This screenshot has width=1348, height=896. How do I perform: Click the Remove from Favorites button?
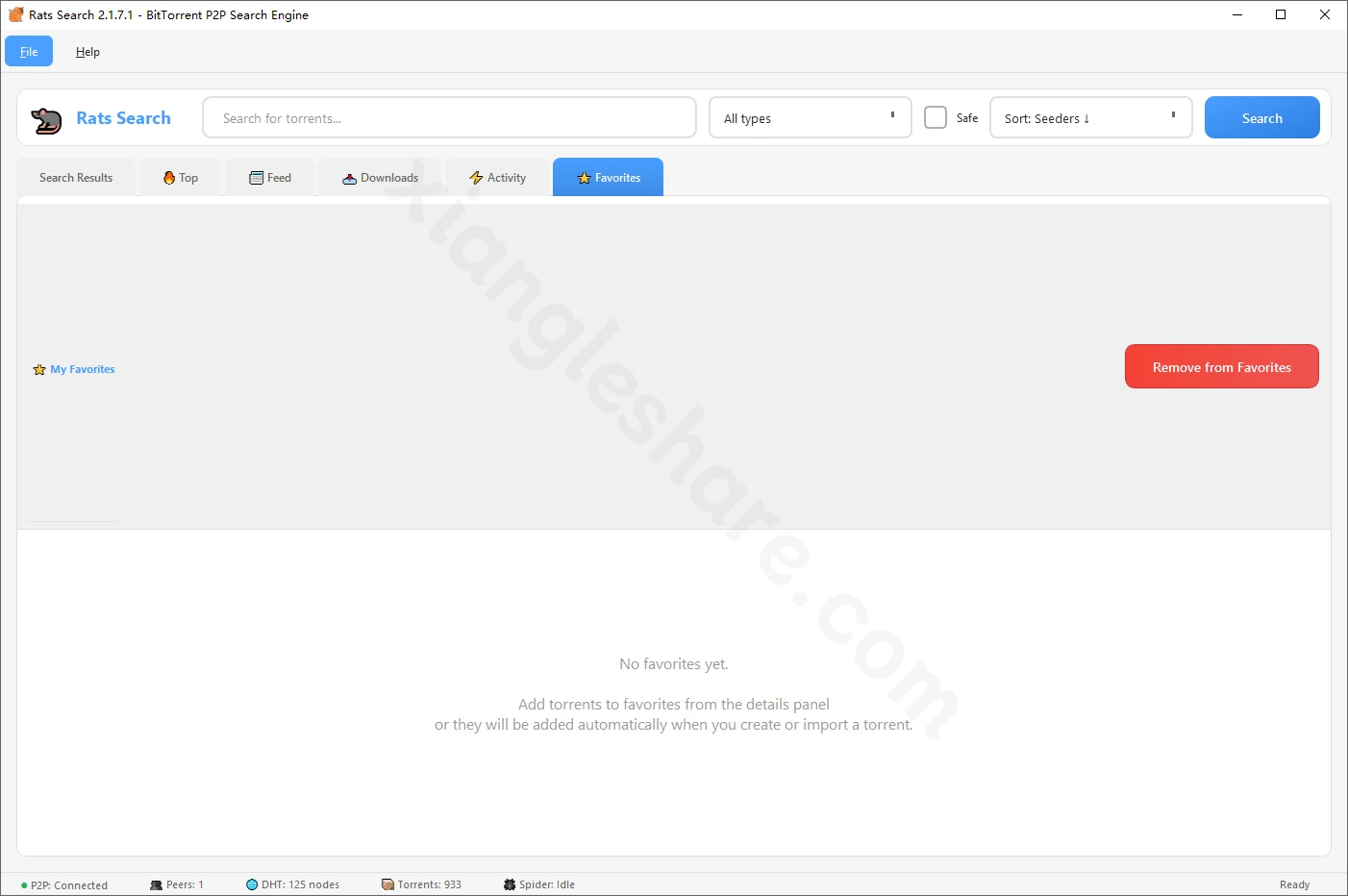(x=1222, y=366)
